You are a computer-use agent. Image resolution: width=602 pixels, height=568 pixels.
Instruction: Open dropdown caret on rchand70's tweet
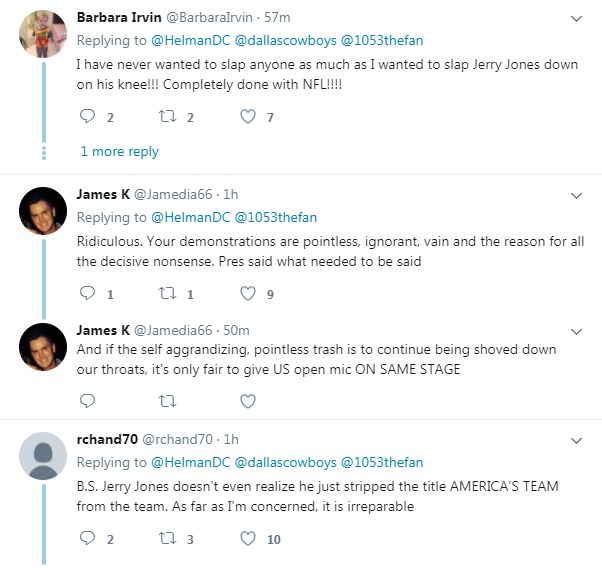576,439
